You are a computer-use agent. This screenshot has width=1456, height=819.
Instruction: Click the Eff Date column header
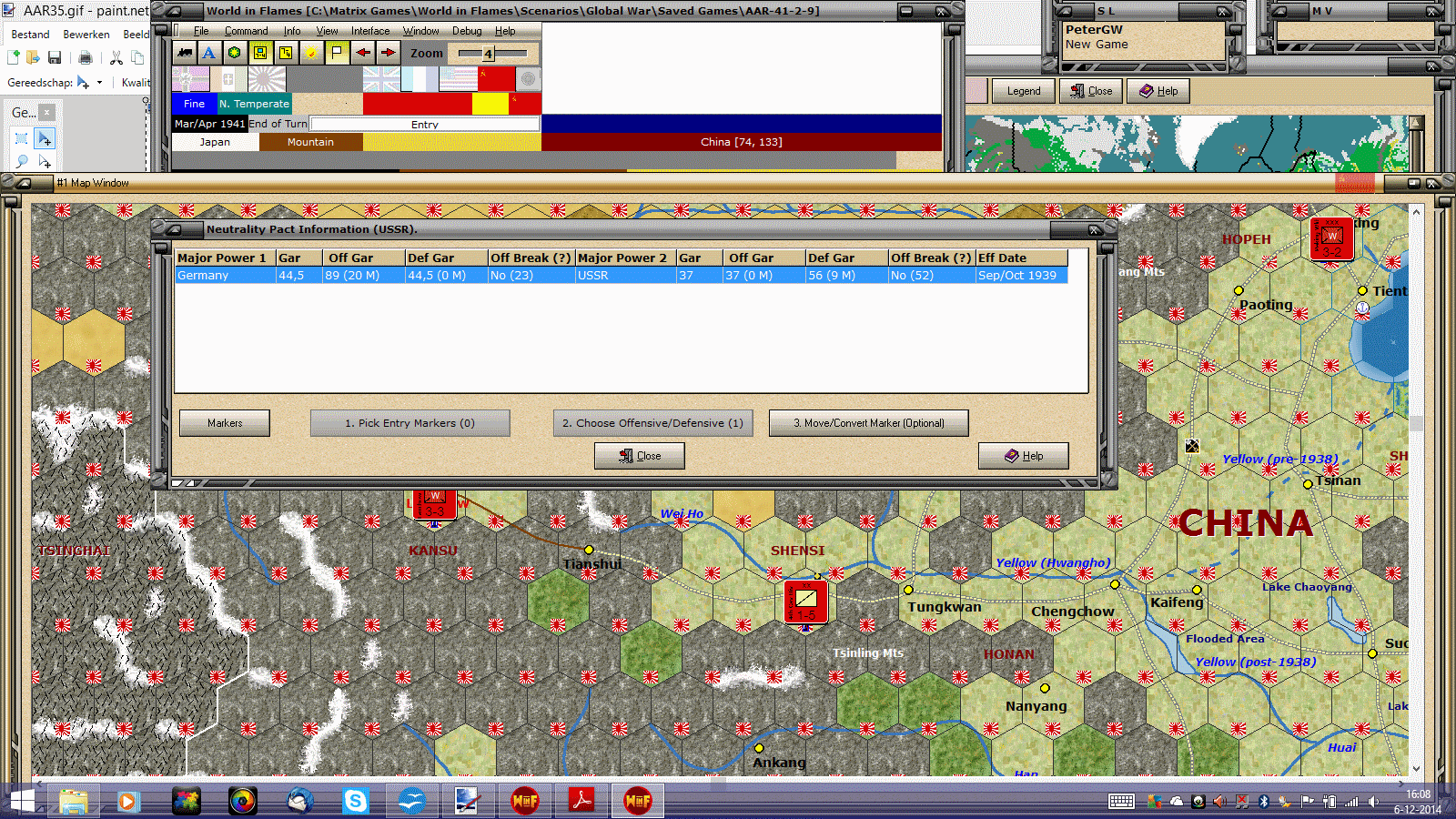coord(1021,258)
